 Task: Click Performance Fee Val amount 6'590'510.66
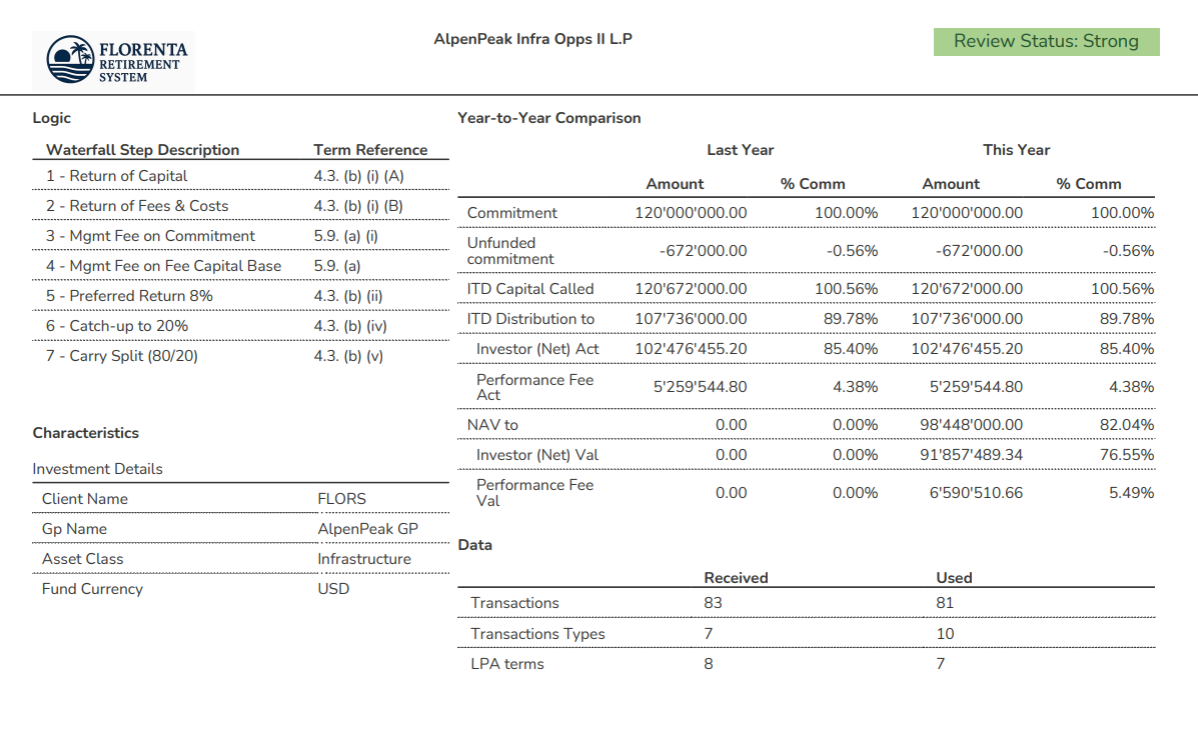coord(976,493)
